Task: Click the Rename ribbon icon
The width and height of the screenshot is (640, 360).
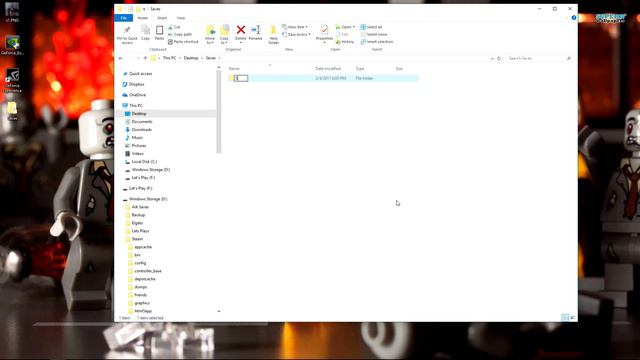Action: [x=256, y=33]
